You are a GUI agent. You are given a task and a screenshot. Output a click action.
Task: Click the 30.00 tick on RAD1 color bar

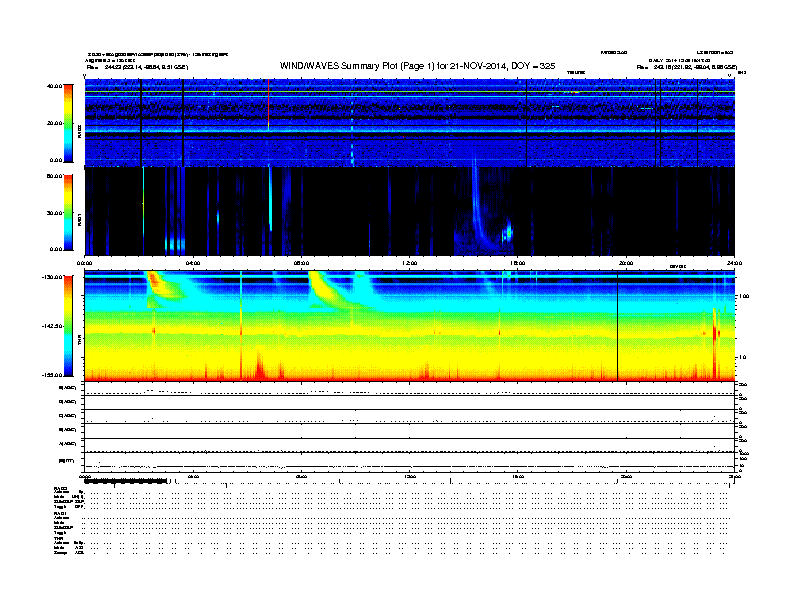(x=54, y=213)
